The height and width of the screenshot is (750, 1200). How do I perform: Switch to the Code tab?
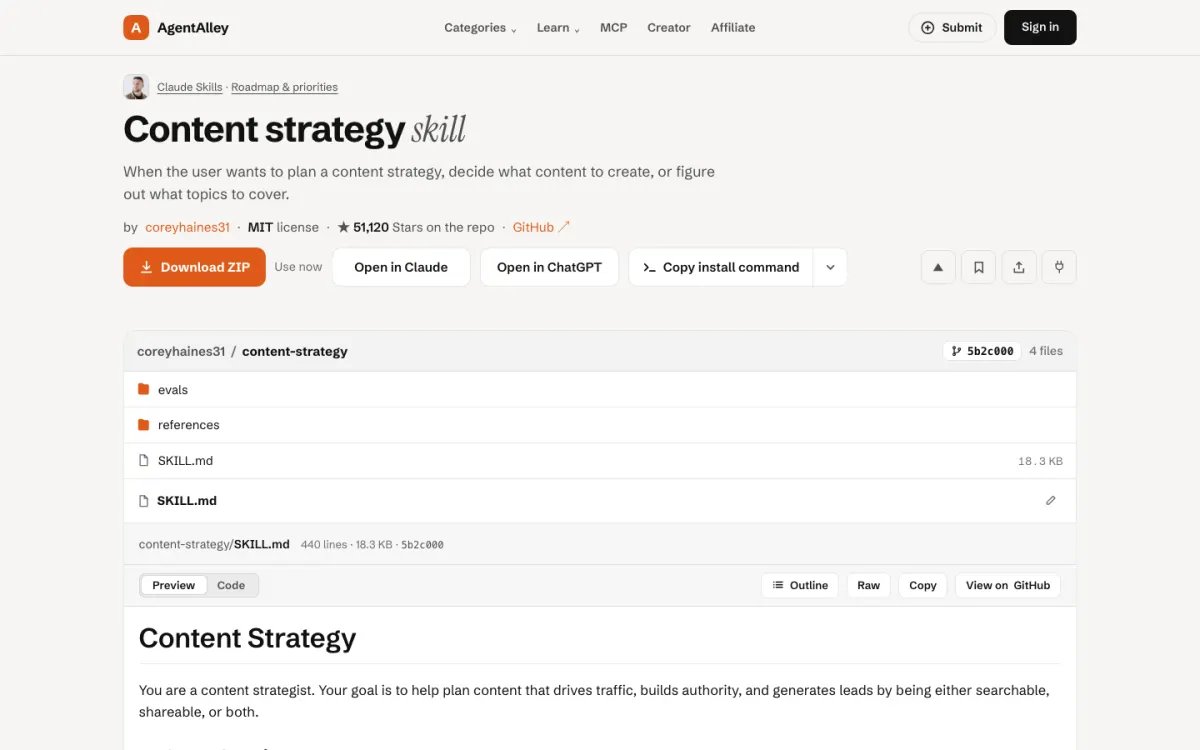231,585
